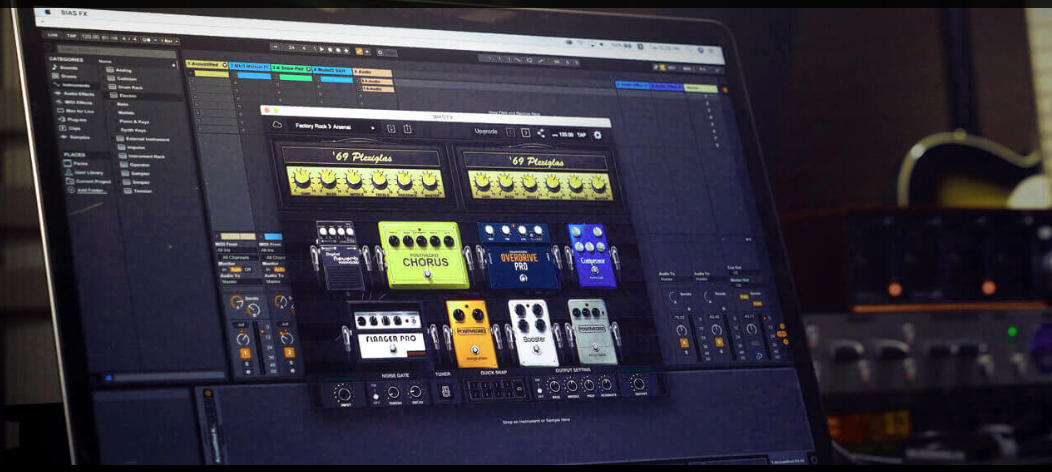Screen dimensions: 1052x472
Task: Click the save preset icon in BIAS FX
Action: pos(391,128)
